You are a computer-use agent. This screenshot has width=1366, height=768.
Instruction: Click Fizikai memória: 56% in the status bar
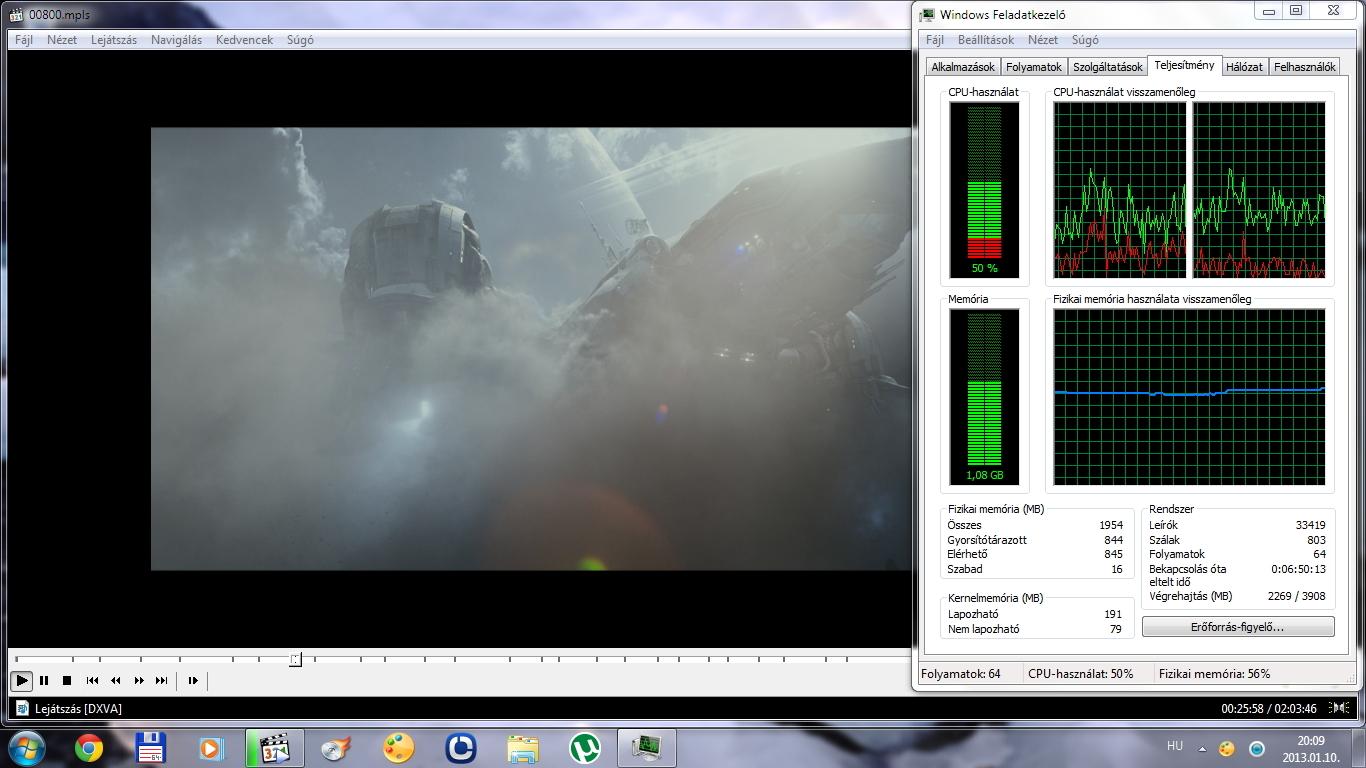pyautogui.click(x=1214, y=674)
